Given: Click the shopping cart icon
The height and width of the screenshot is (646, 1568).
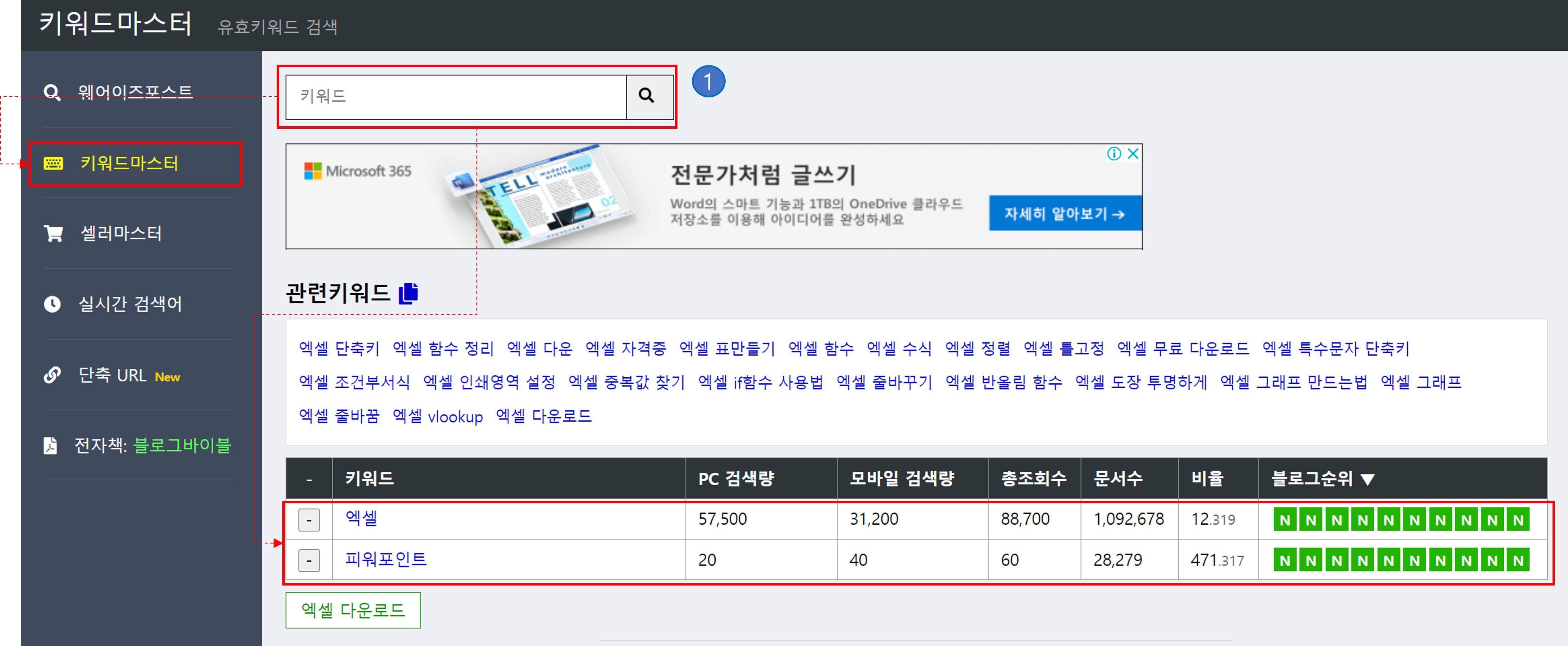Looking at the screenshot, I should tap(53, 234).
